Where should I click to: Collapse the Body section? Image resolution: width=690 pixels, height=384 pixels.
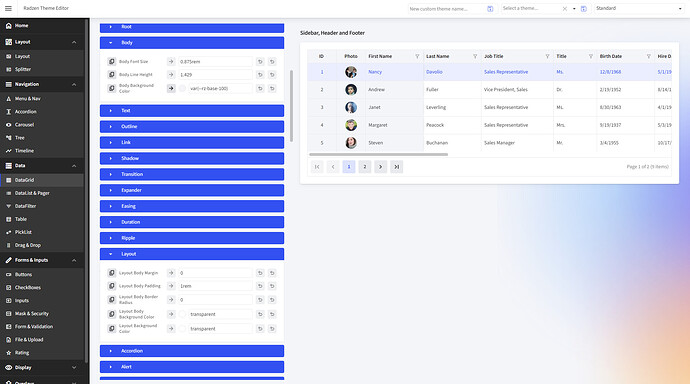[192, 43]
